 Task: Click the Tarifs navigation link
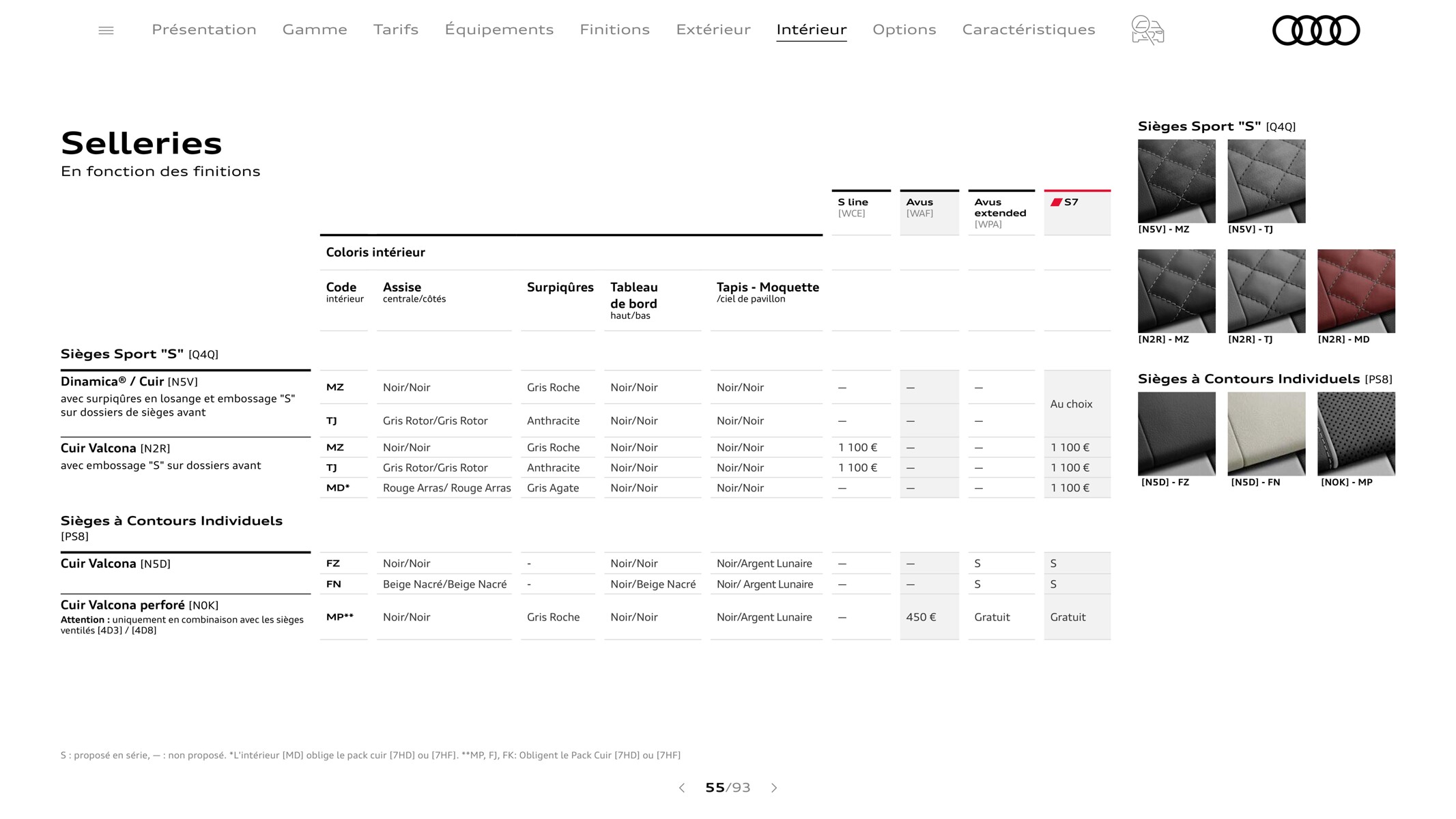[x=396, y=29]
